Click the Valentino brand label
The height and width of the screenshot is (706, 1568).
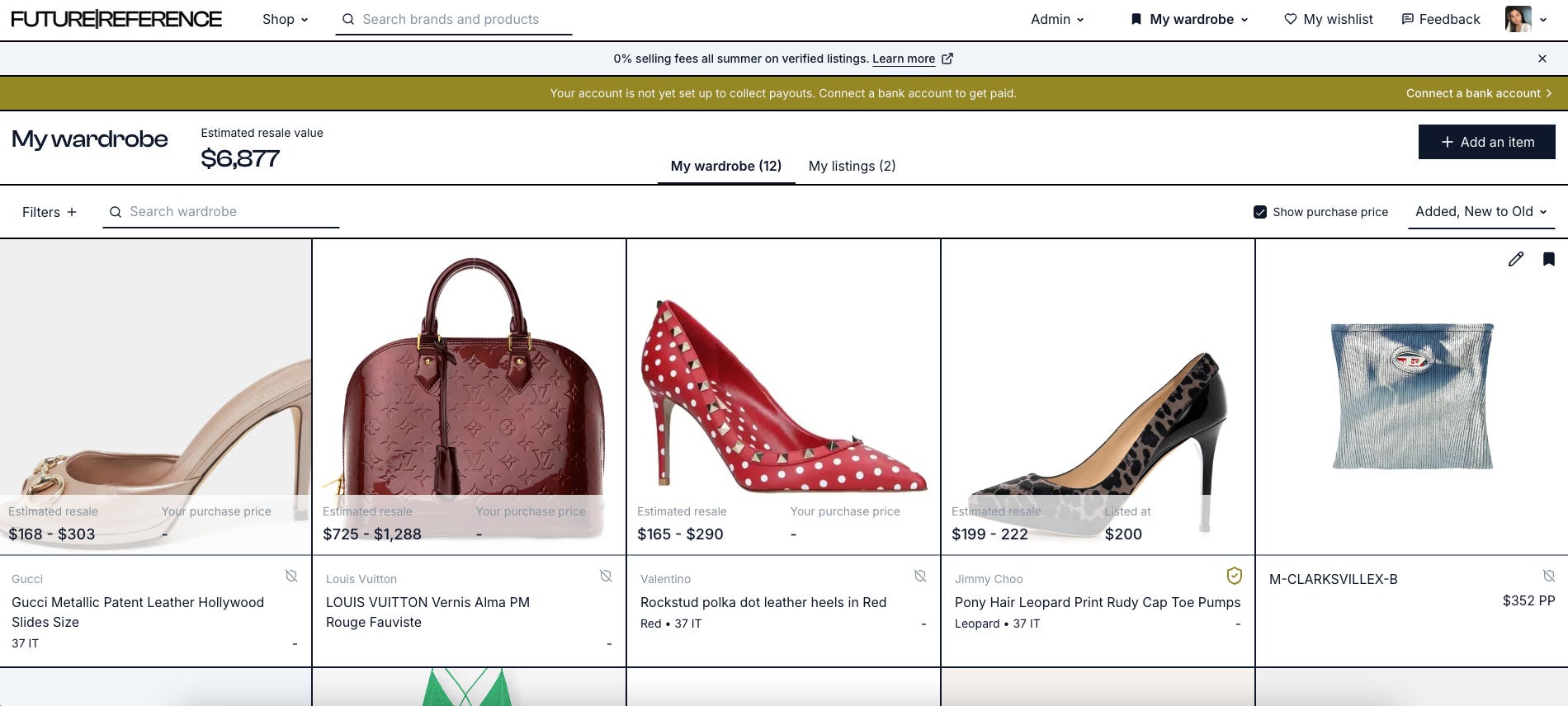tap(665, 579)
